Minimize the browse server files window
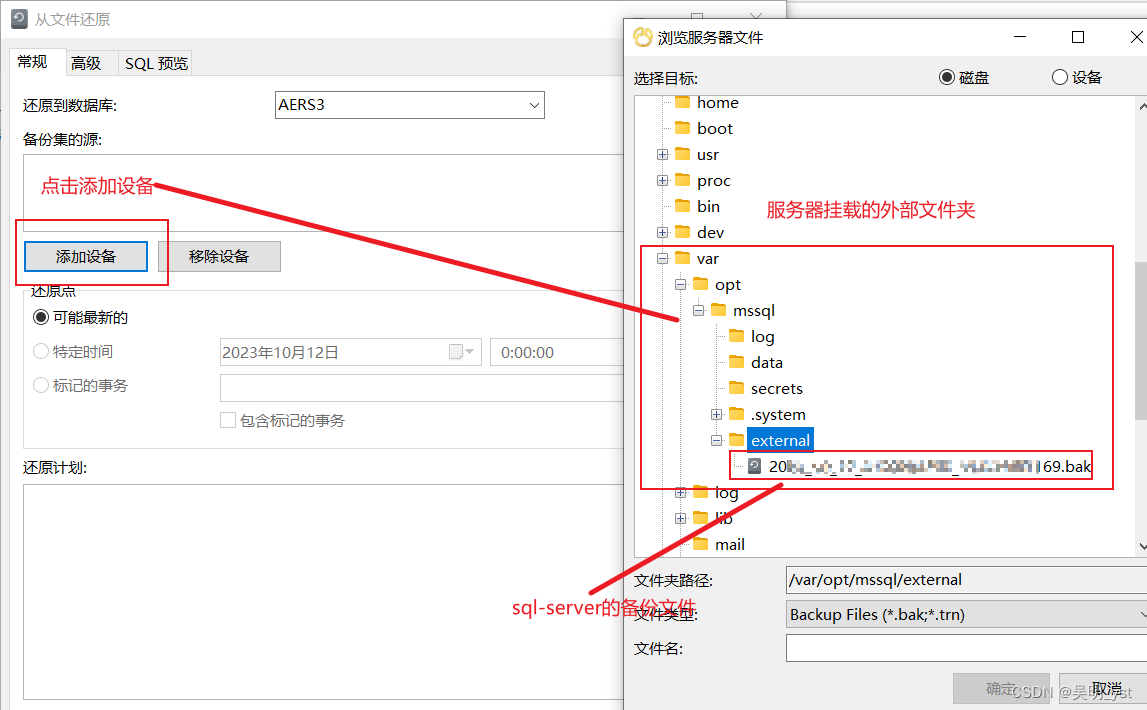The image size is (1147, 710). (1020, 37)
